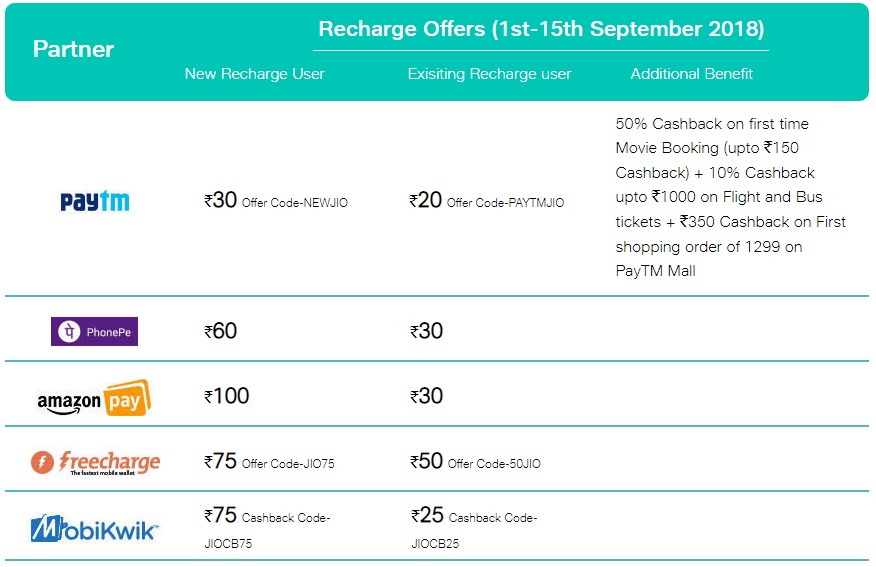Select the New Recharge User header
This screenshot has width=876, height=567.
click(254, 74)
